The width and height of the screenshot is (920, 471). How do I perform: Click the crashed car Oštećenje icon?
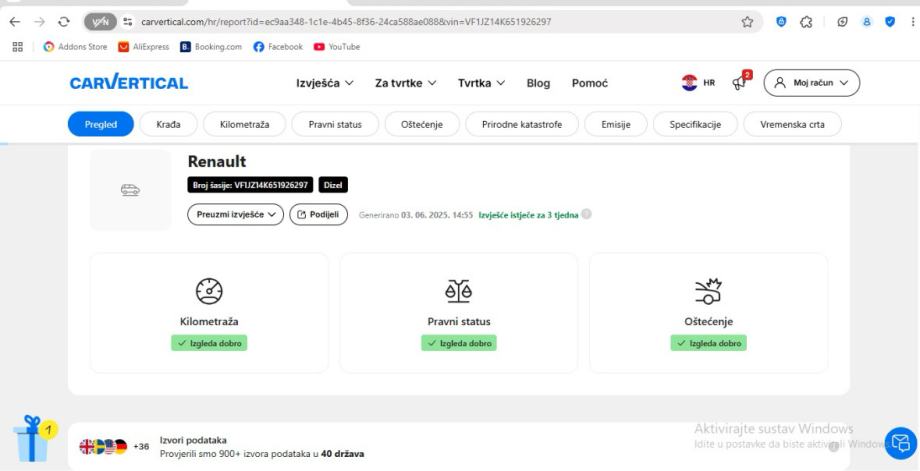pyautogui.click(x=708, y=292)
